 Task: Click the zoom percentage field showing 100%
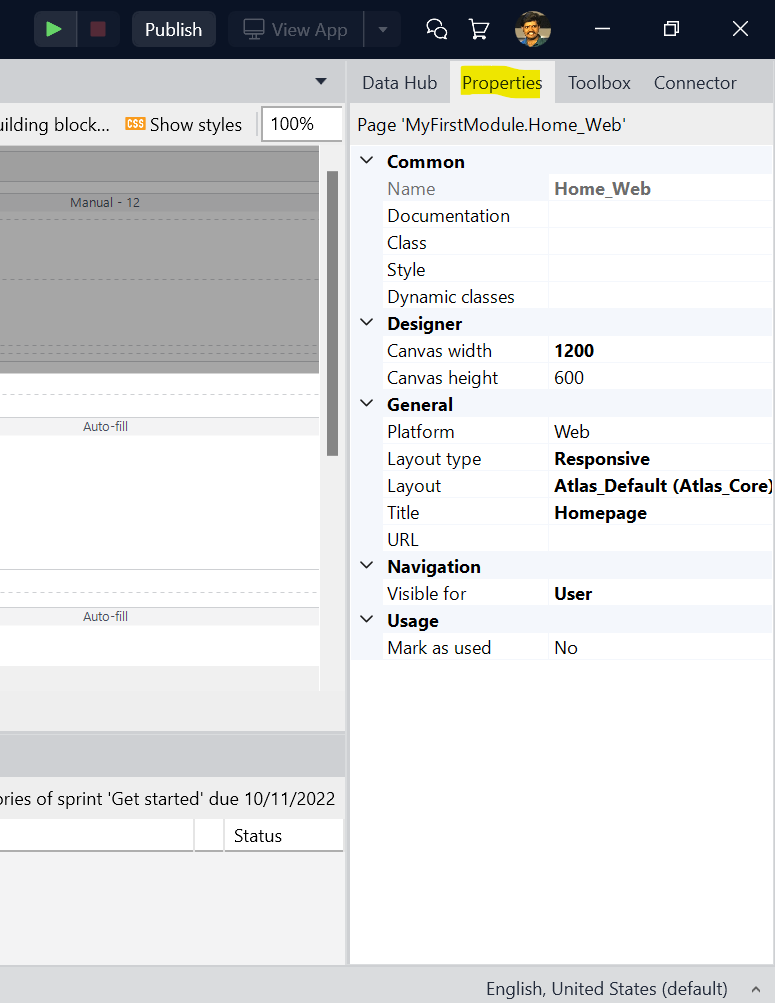(x=300, y=124)
